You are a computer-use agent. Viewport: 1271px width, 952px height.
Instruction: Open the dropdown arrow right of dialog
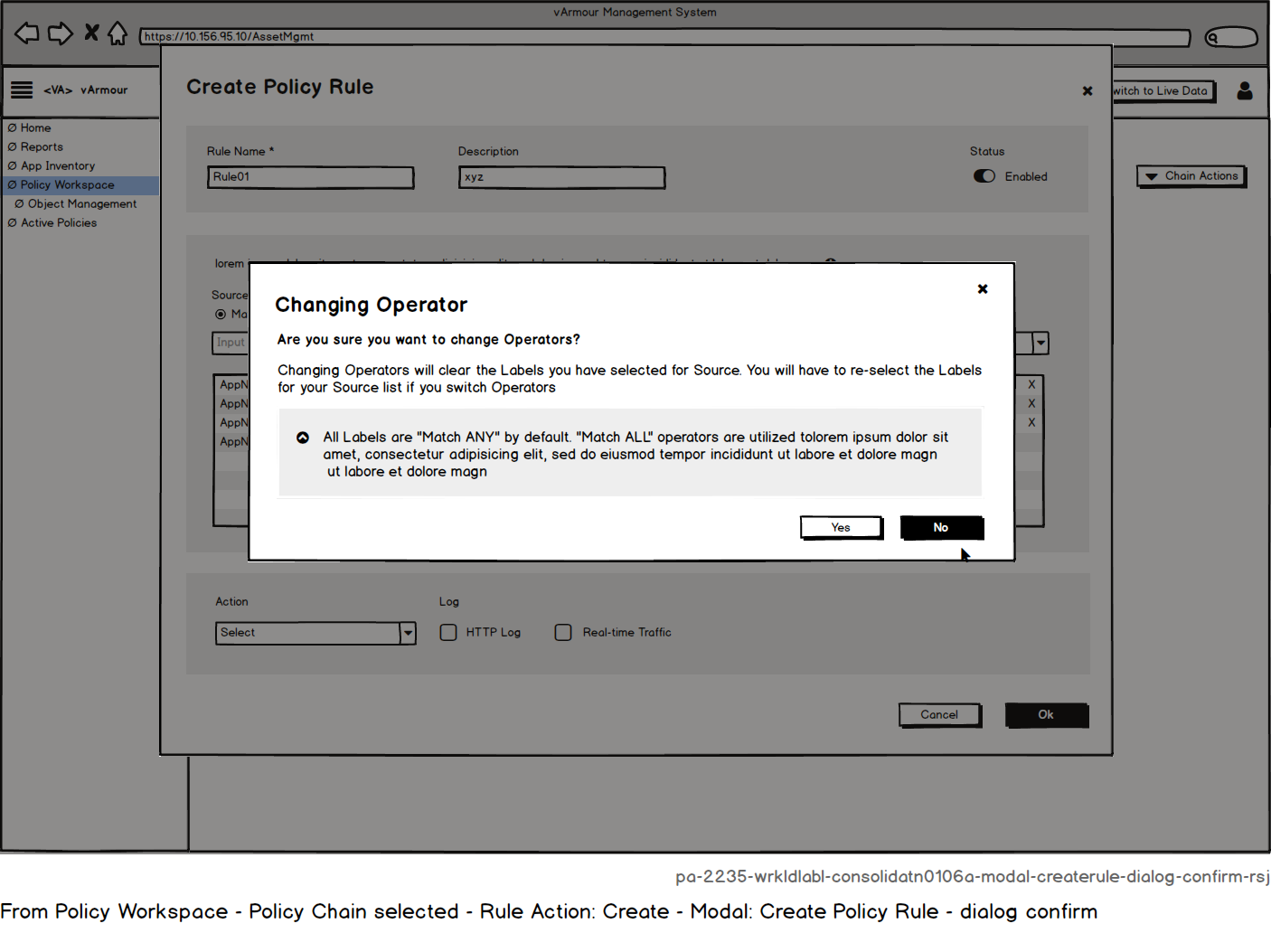1040,343
